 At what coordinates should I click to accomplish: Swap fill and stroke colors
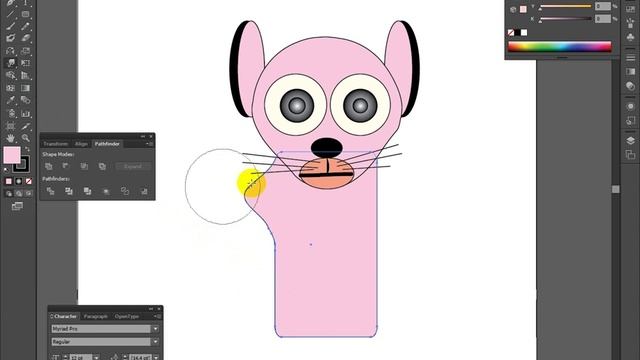(27, 149)
